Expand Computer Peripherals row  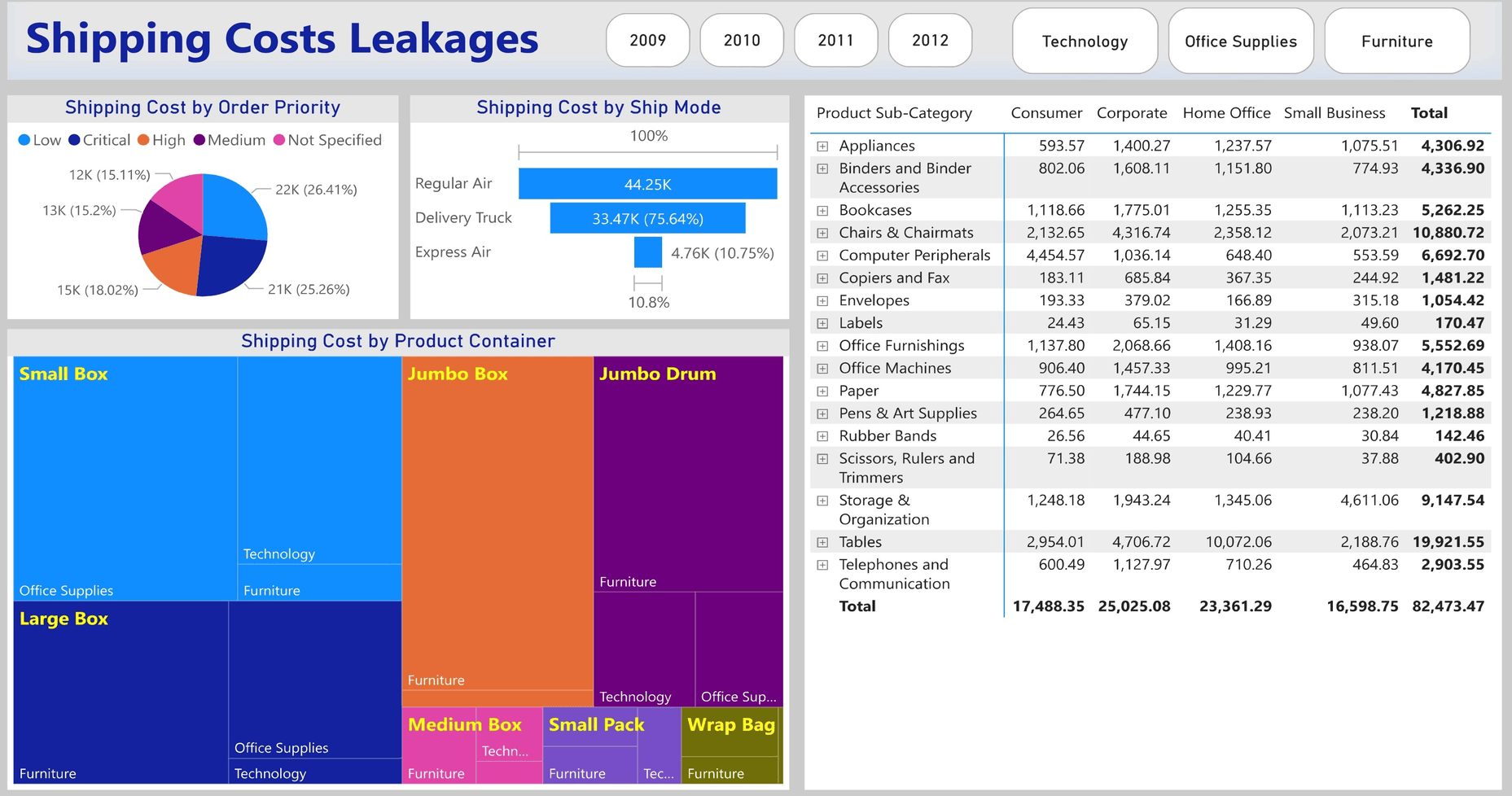click(x=822, y=256)
